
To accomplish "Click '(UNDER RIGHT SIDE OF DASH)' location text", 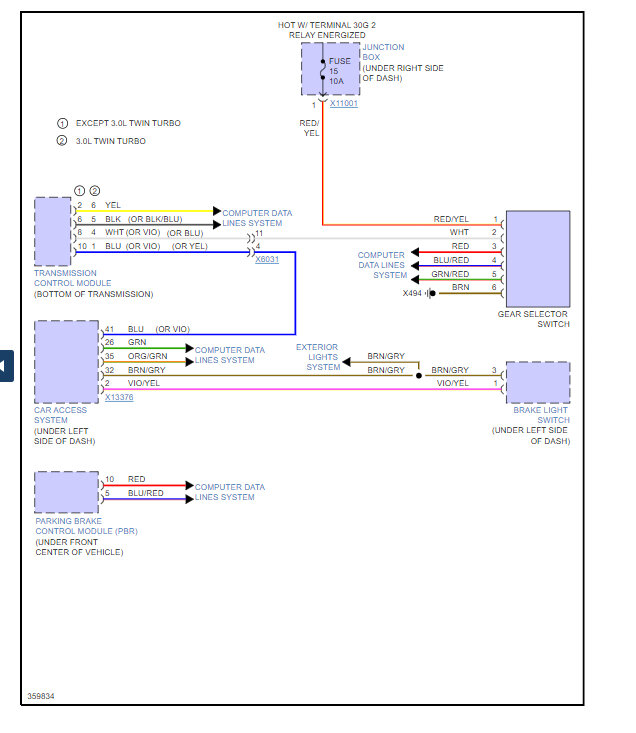I will click(403, 73).
